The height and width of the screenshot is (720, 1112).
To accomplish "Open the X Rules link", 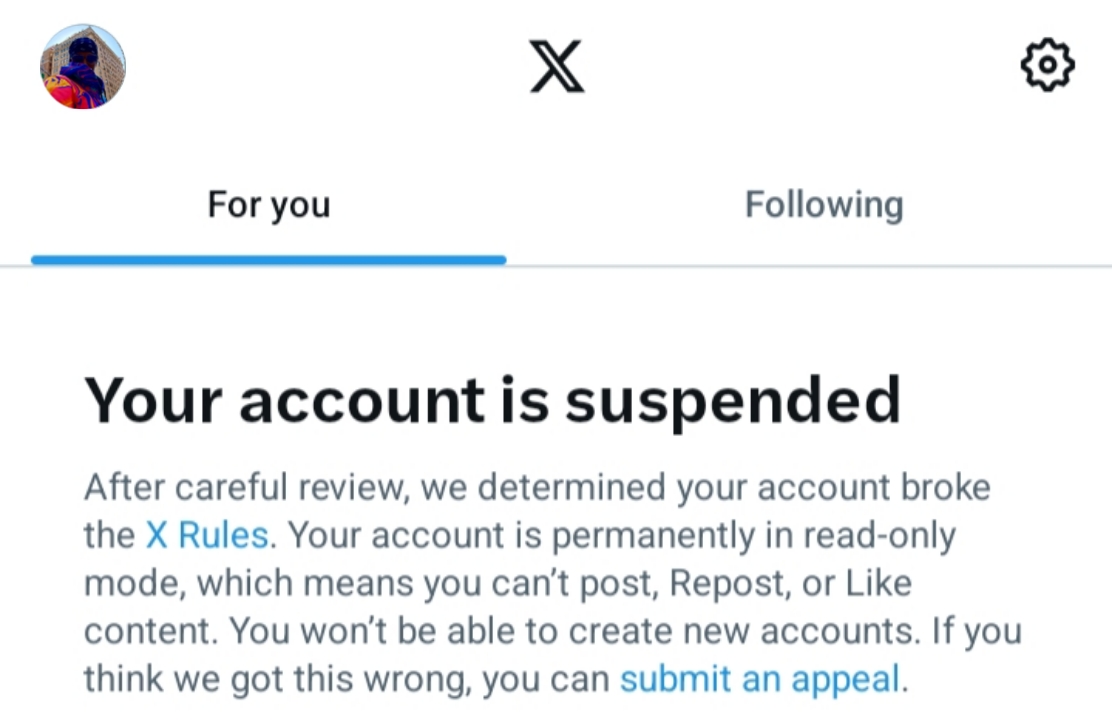I will [207, 535].
